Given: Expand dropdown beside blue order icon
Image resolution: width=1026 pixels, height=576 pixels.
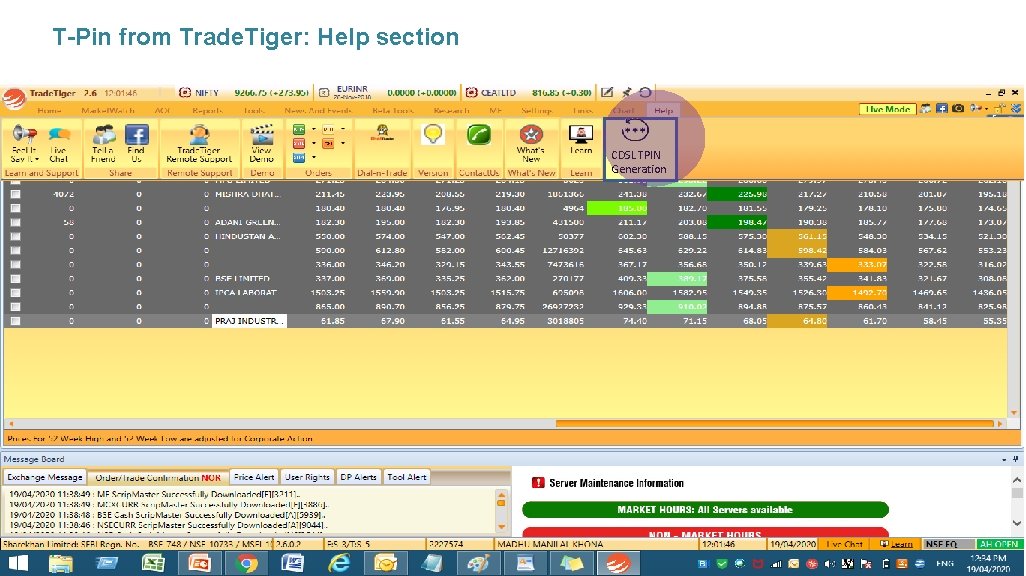Looking at the screenshot, I should click(313, 157).
